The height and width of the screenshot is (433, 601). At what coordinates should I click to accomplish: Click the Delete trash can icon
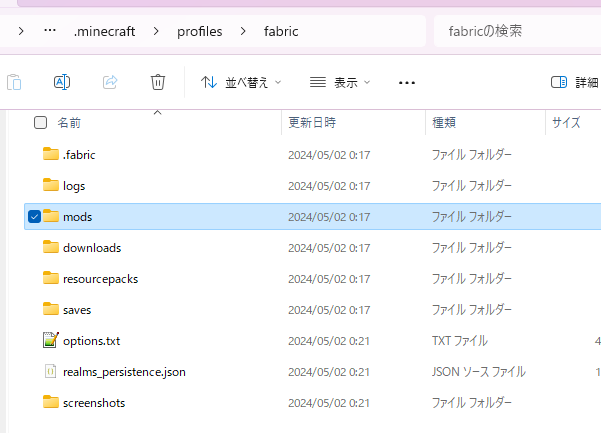[x=158, y=82]
